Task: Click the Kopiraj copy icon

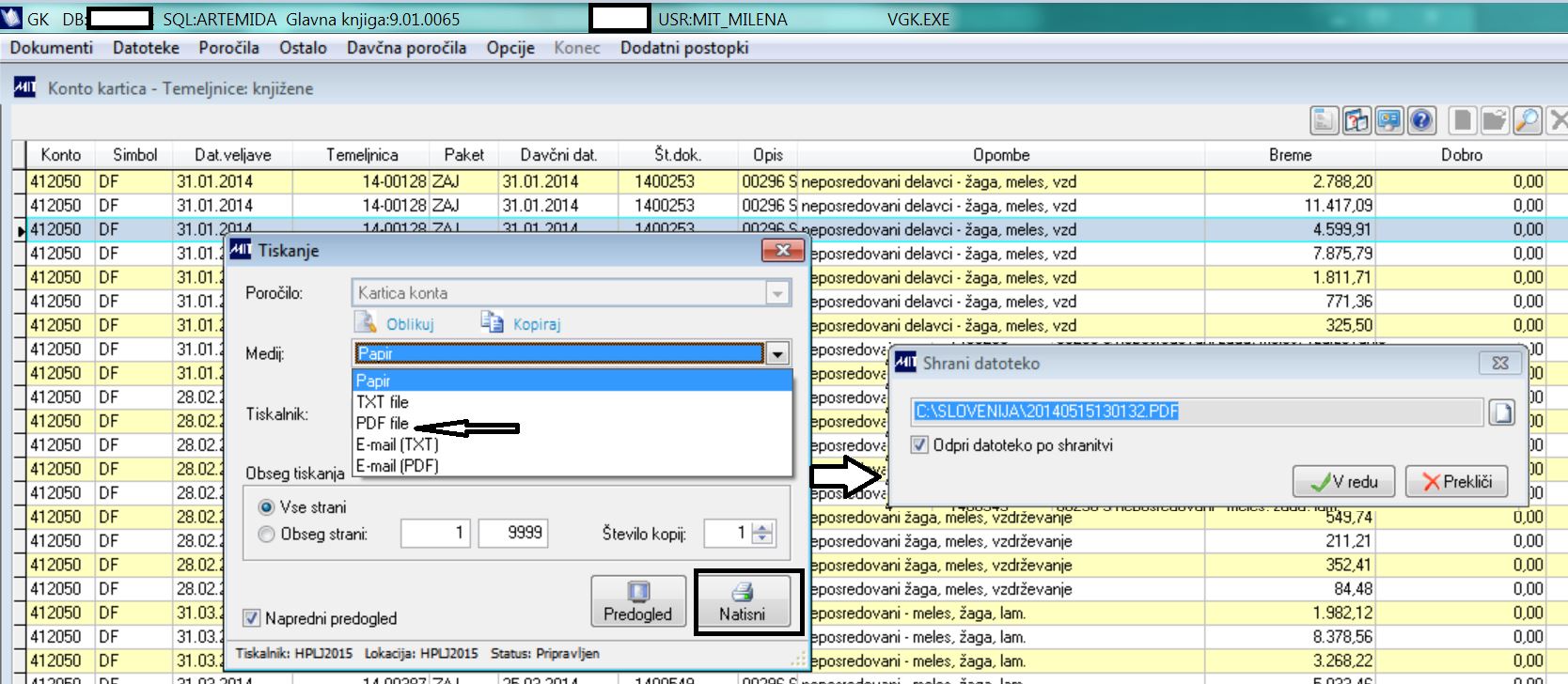Action: pos(492,323)
